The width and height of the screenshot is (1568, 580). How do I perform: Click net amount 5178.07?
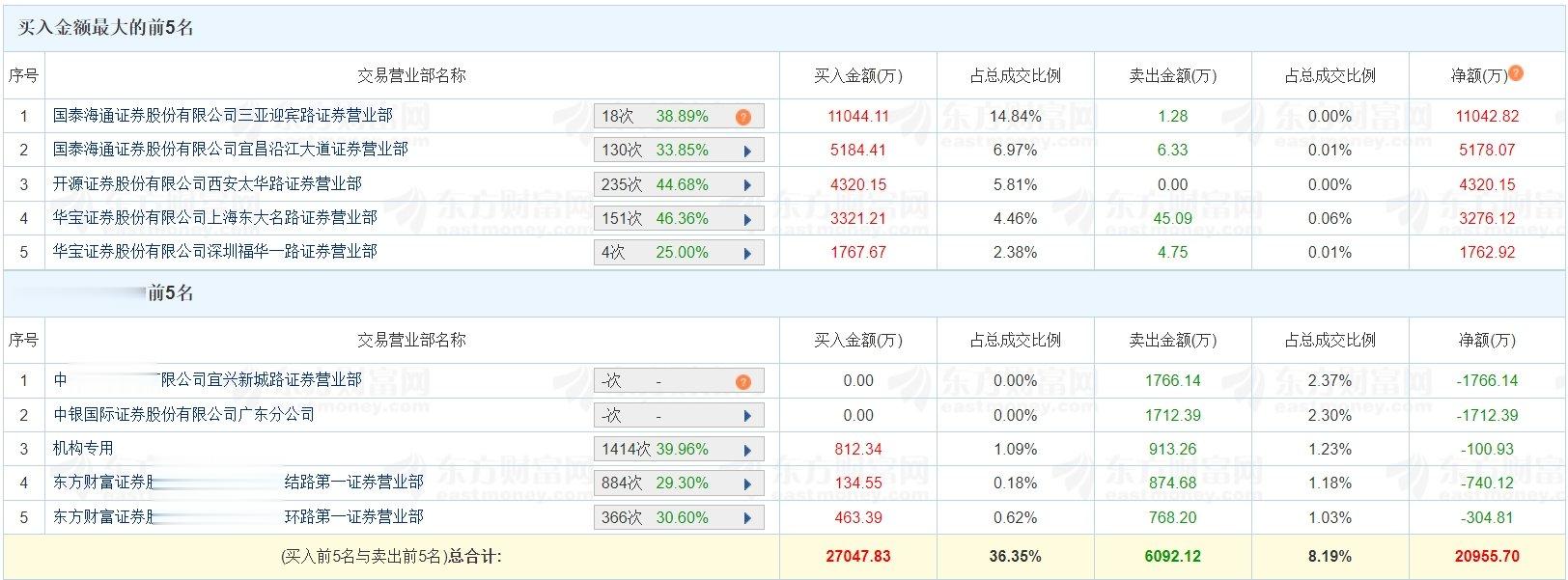pos(1487,150)
